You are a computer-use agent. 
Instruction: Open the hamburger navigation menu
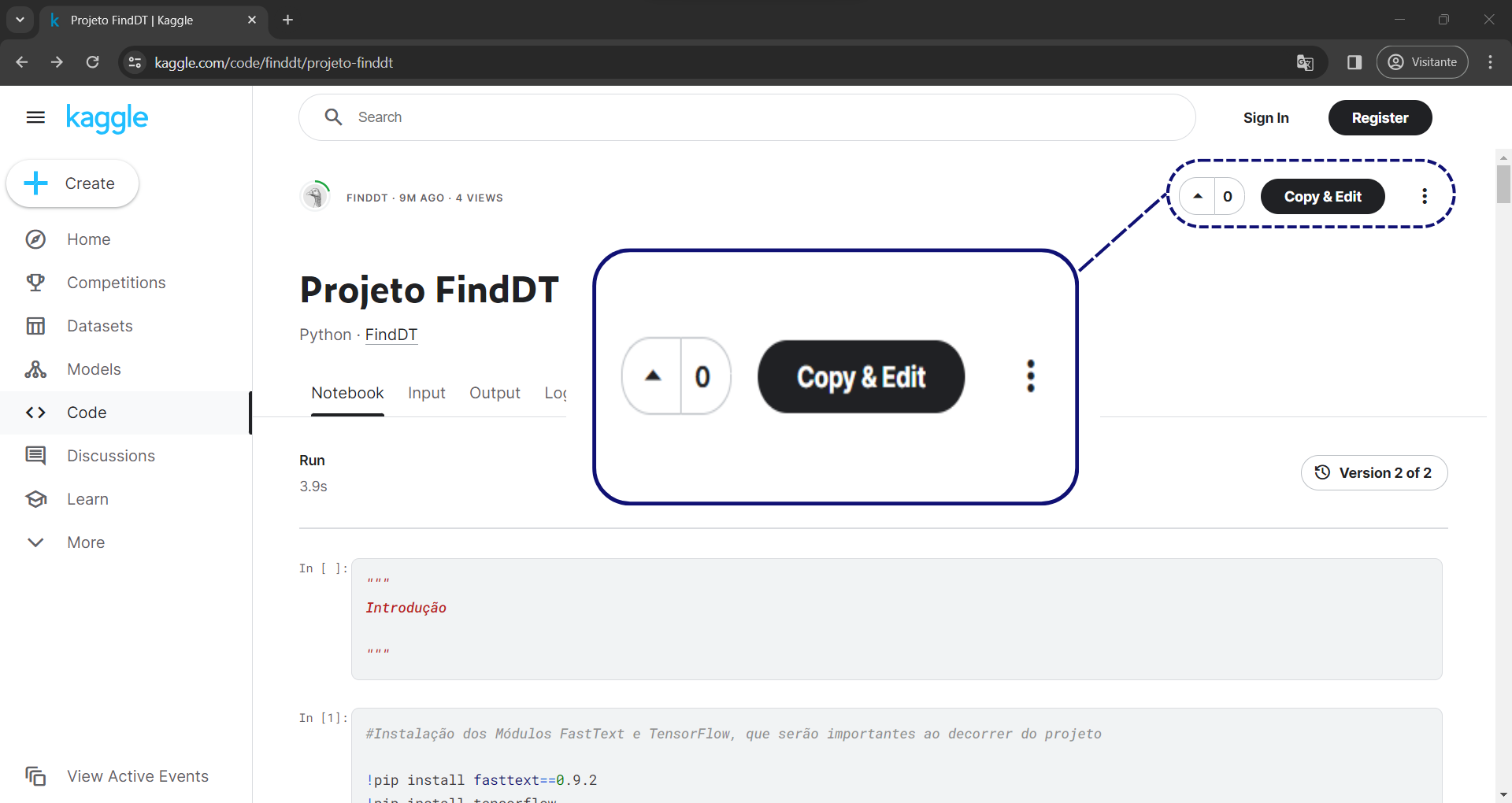click(35, 118)
